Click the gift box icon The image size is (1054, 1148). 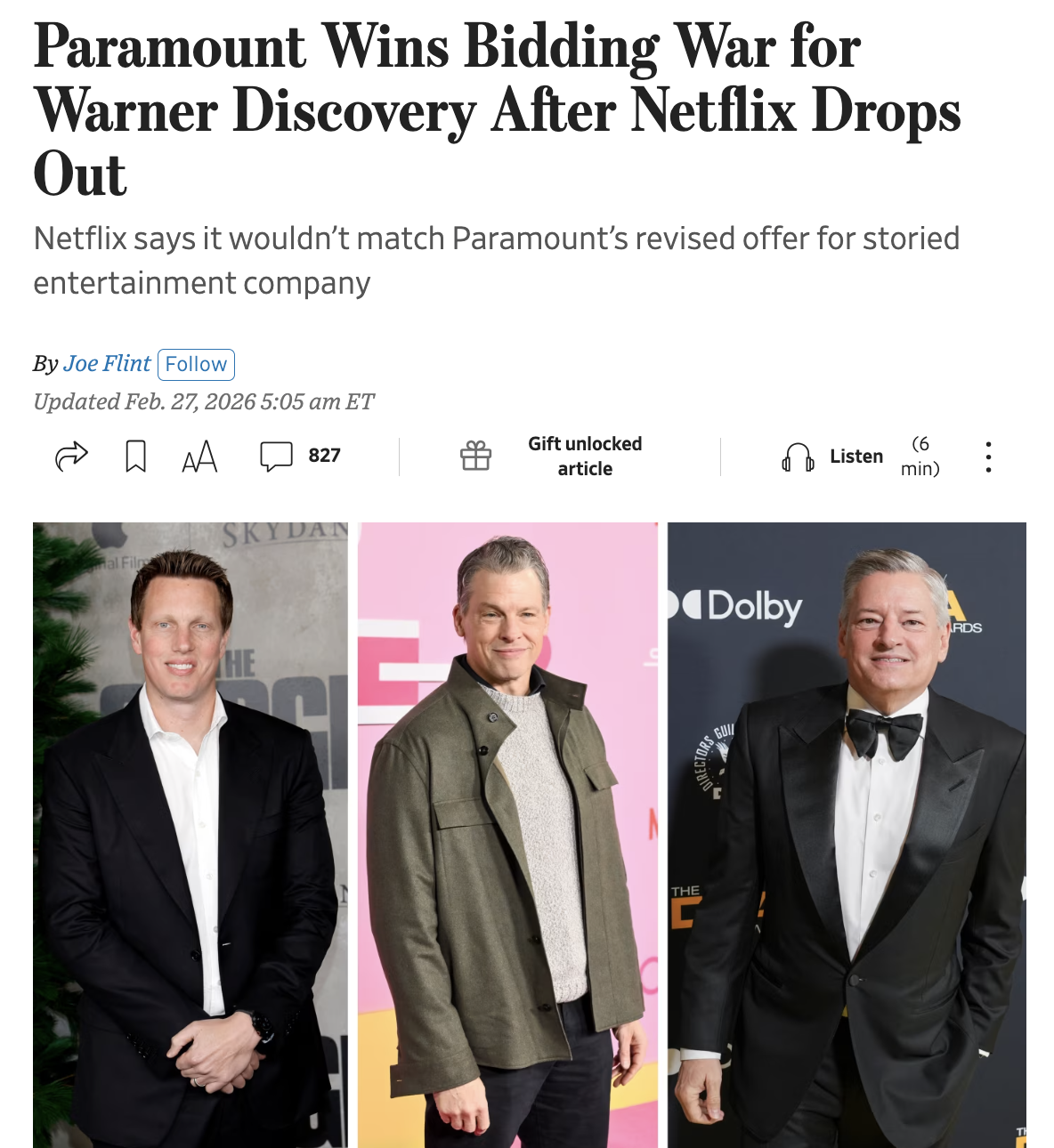(475, 456)
